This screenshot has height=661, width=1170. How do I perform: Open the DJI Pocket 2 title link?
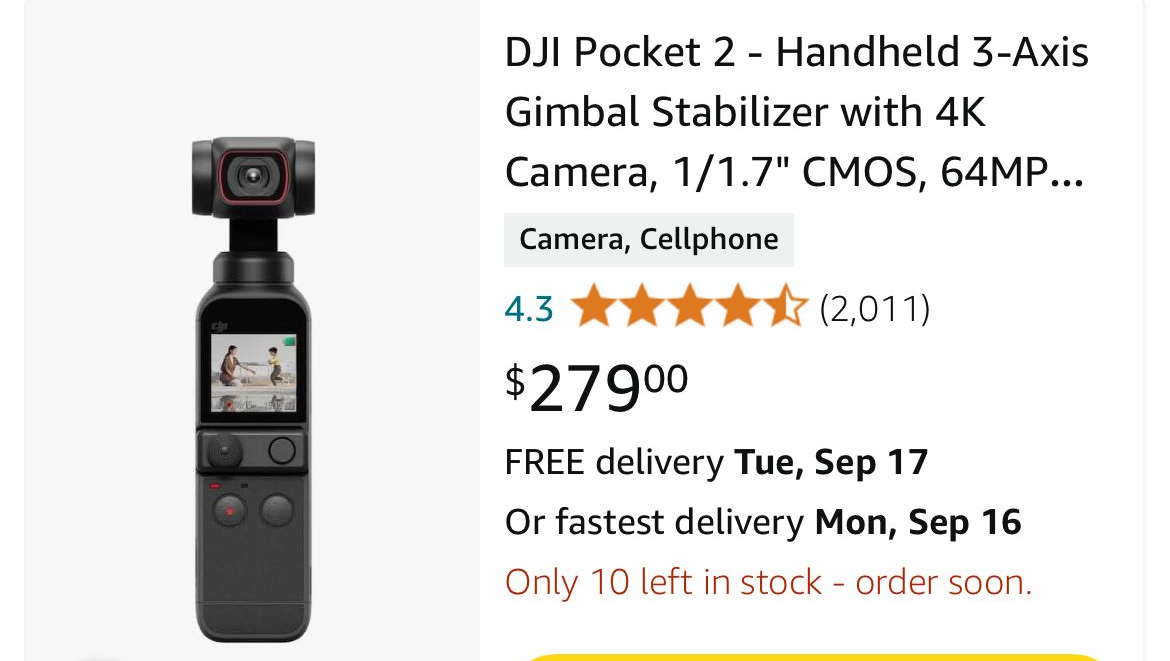point(796,112)
